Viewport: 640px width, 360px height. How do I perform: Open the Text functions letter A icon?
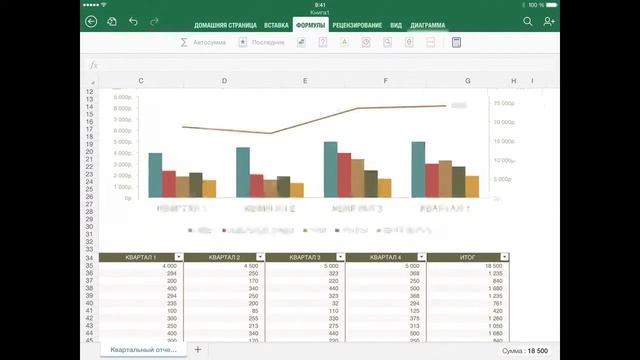[x=344, y=42]
